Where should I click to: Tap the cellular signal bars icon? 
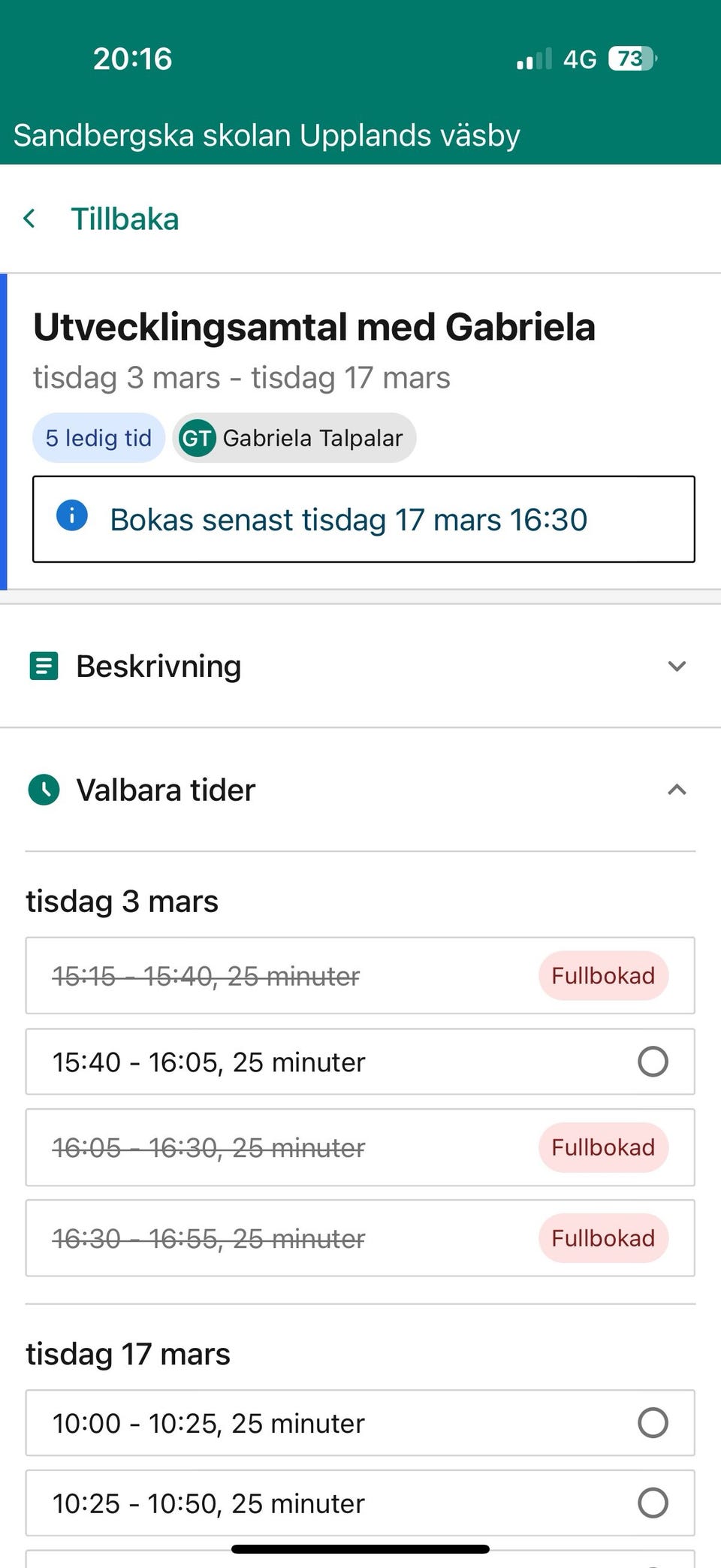[x=534, y=59]
